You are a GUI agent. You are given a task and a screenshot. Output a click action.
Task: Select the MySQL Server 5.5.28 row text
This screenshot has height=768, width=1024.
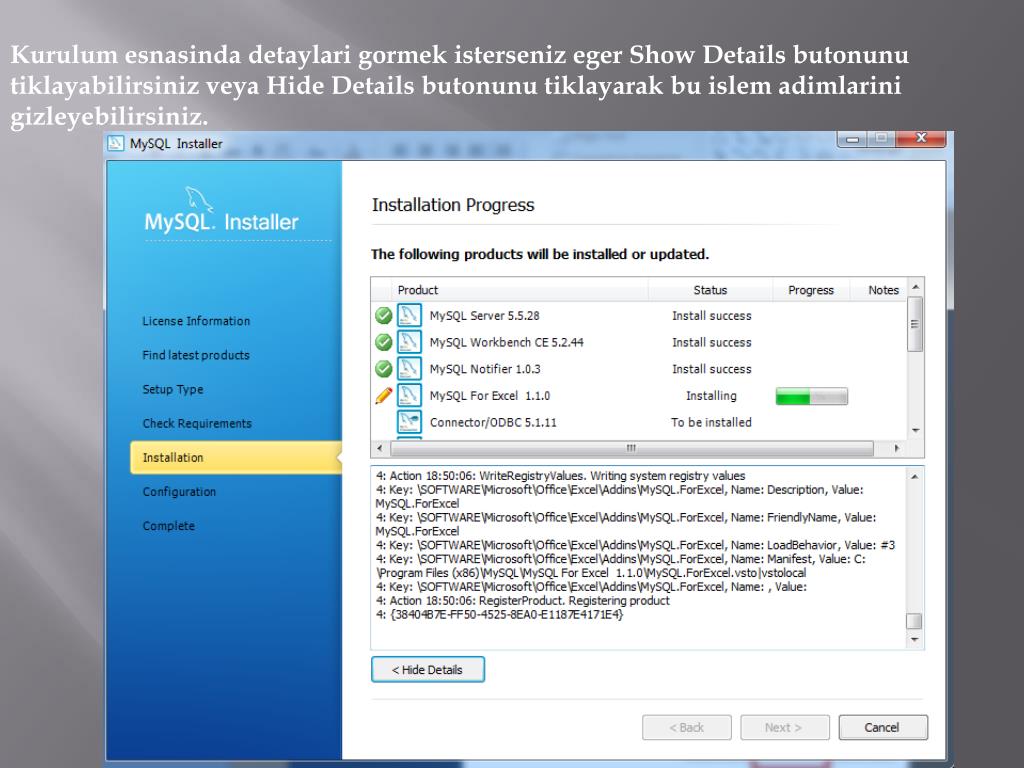(x=485, y=315)
